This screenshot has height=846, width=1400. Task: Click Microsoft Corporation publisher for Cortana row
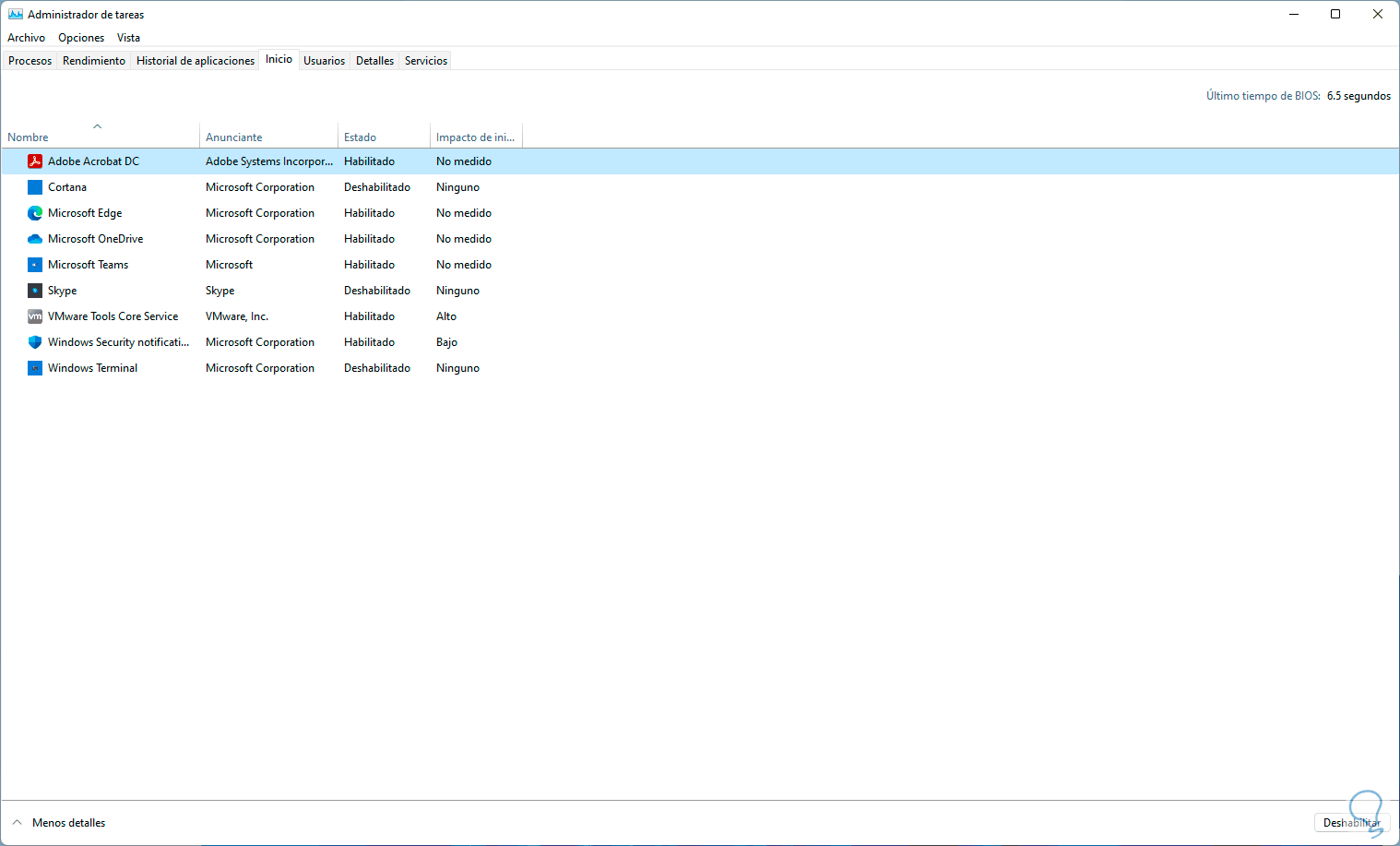pos(260,187)
